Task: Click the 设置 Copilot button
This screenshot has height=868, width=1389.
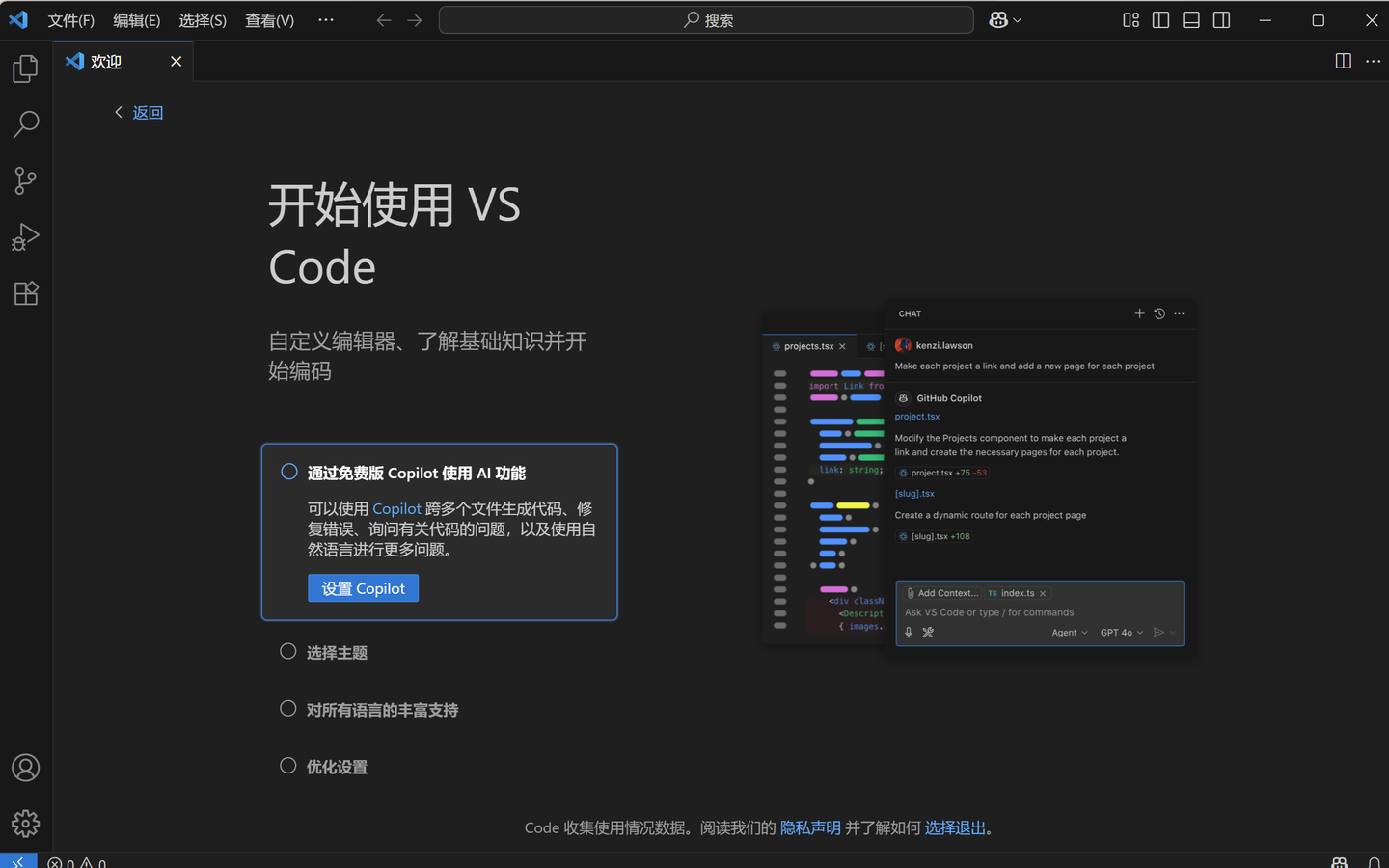Action: (x=363, y=588)
